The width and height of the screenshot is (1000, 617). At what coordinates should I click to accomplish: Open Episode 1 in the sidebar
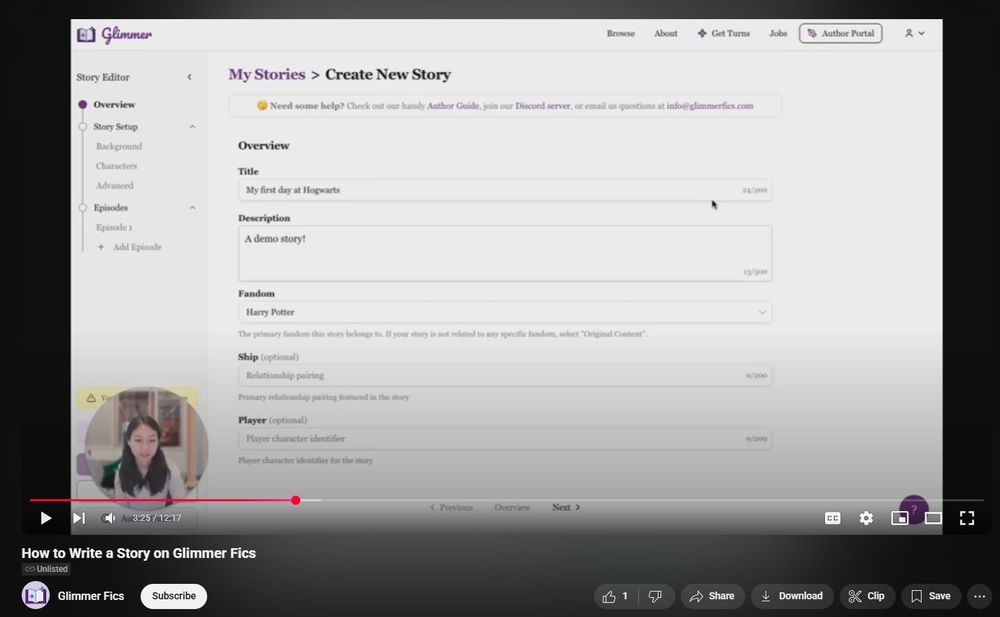pos(114,228)
